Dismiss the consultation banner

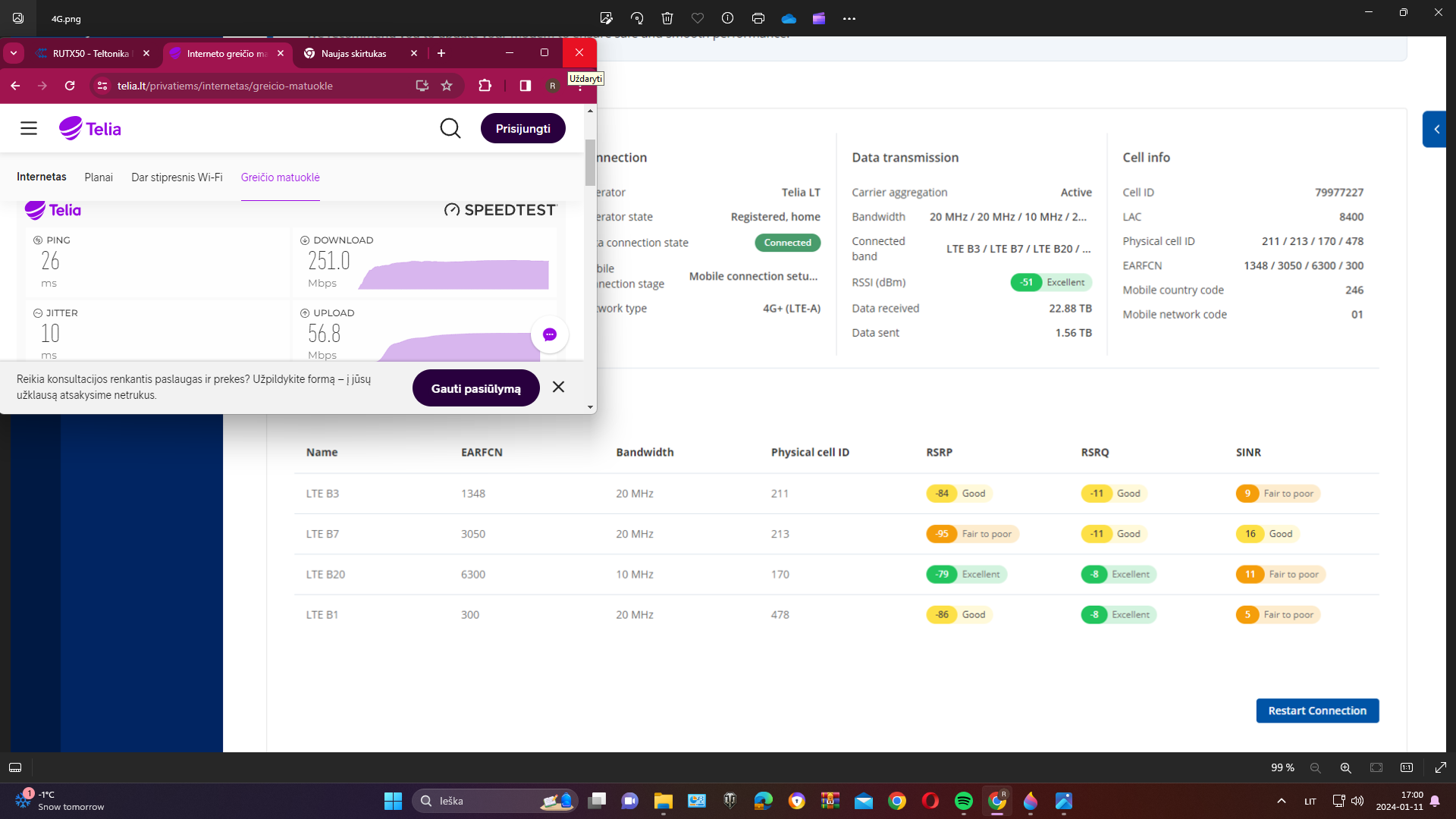tap(559, 387)
